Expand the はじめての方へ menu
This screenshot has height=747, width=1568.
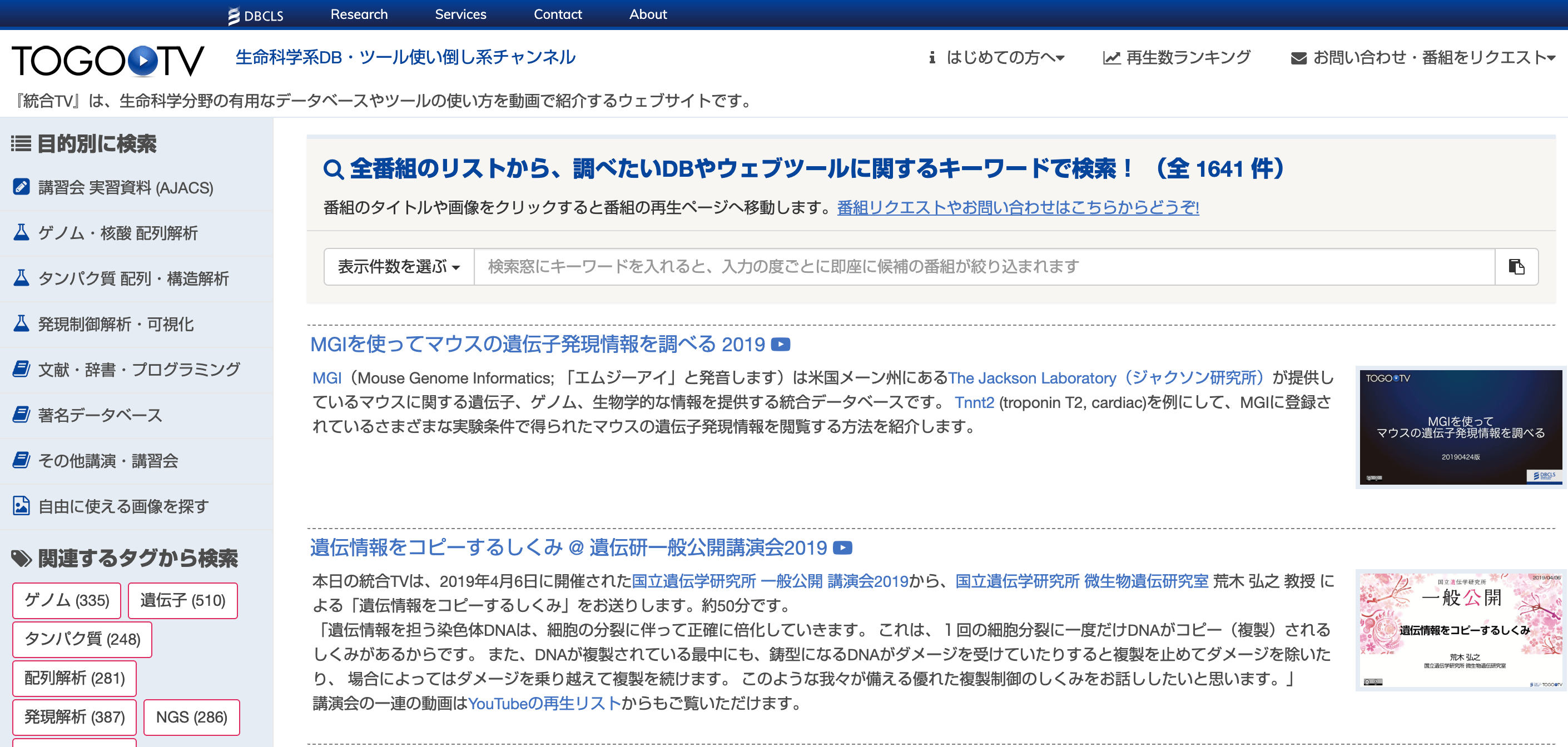[997, 58]
